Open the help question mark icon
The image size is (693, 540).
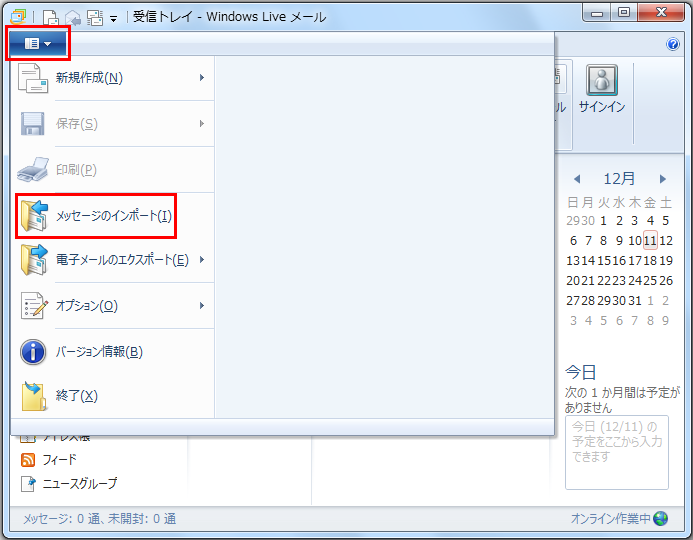673,44
